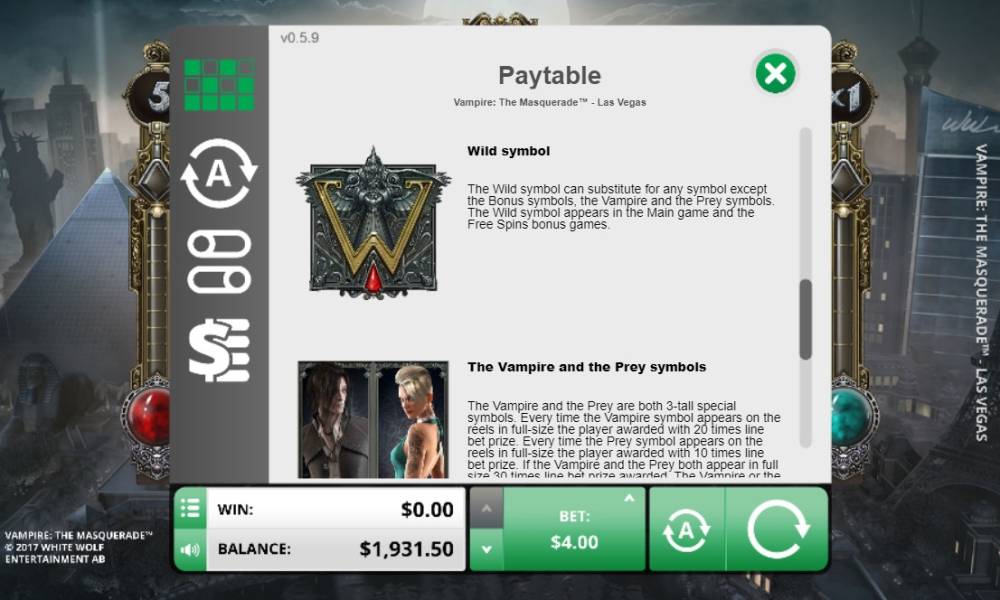1000x600 pixels.
Task: Click the Wild symbol image
Action: pos(373,223)
